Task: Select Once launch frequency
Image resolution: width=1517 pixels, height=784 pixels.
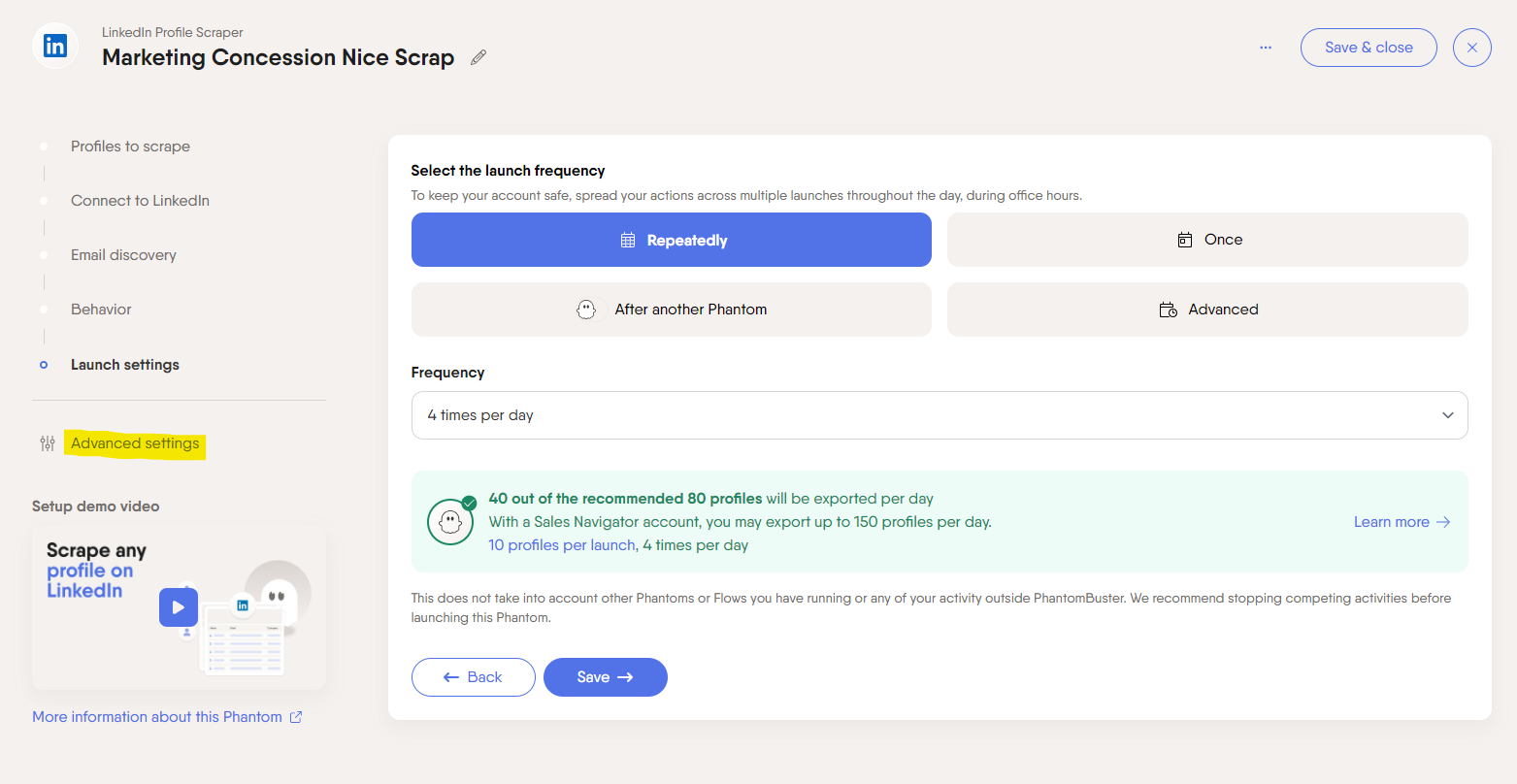Action: click(1207, 240)
